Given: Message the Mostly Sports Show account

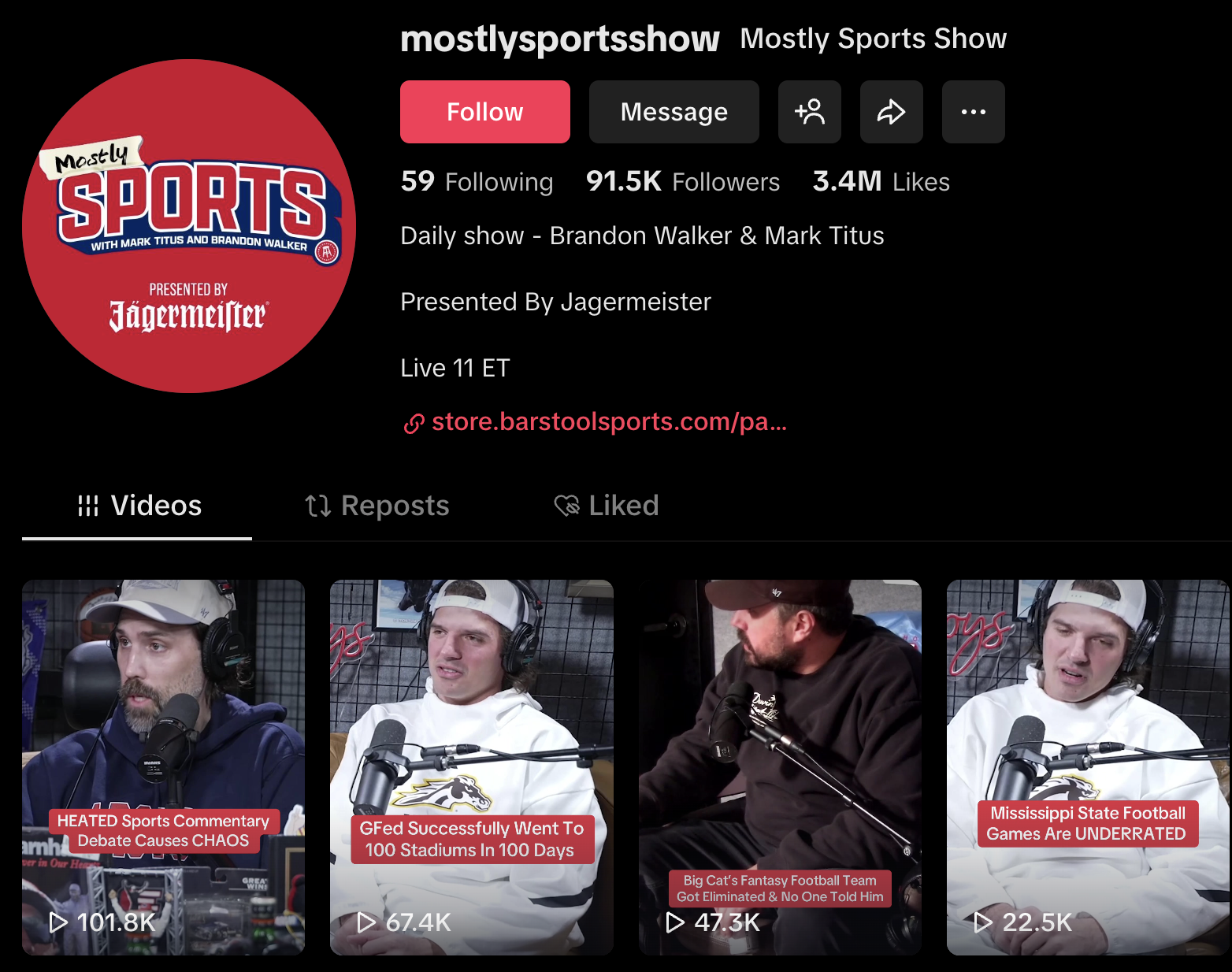Looking at the screenshot, I should click(x=674, y=112).
